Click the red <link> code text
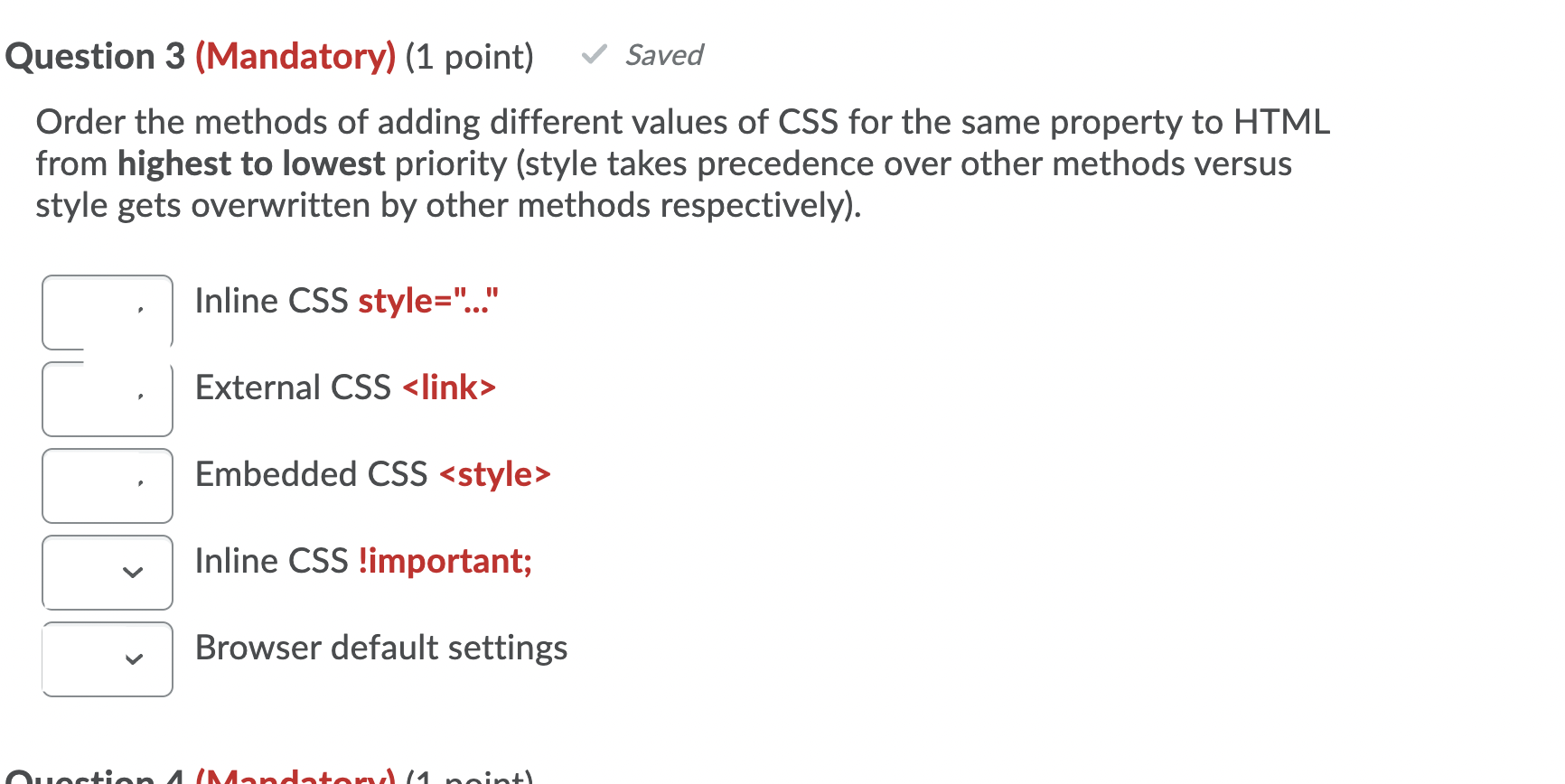 (448, 387)
